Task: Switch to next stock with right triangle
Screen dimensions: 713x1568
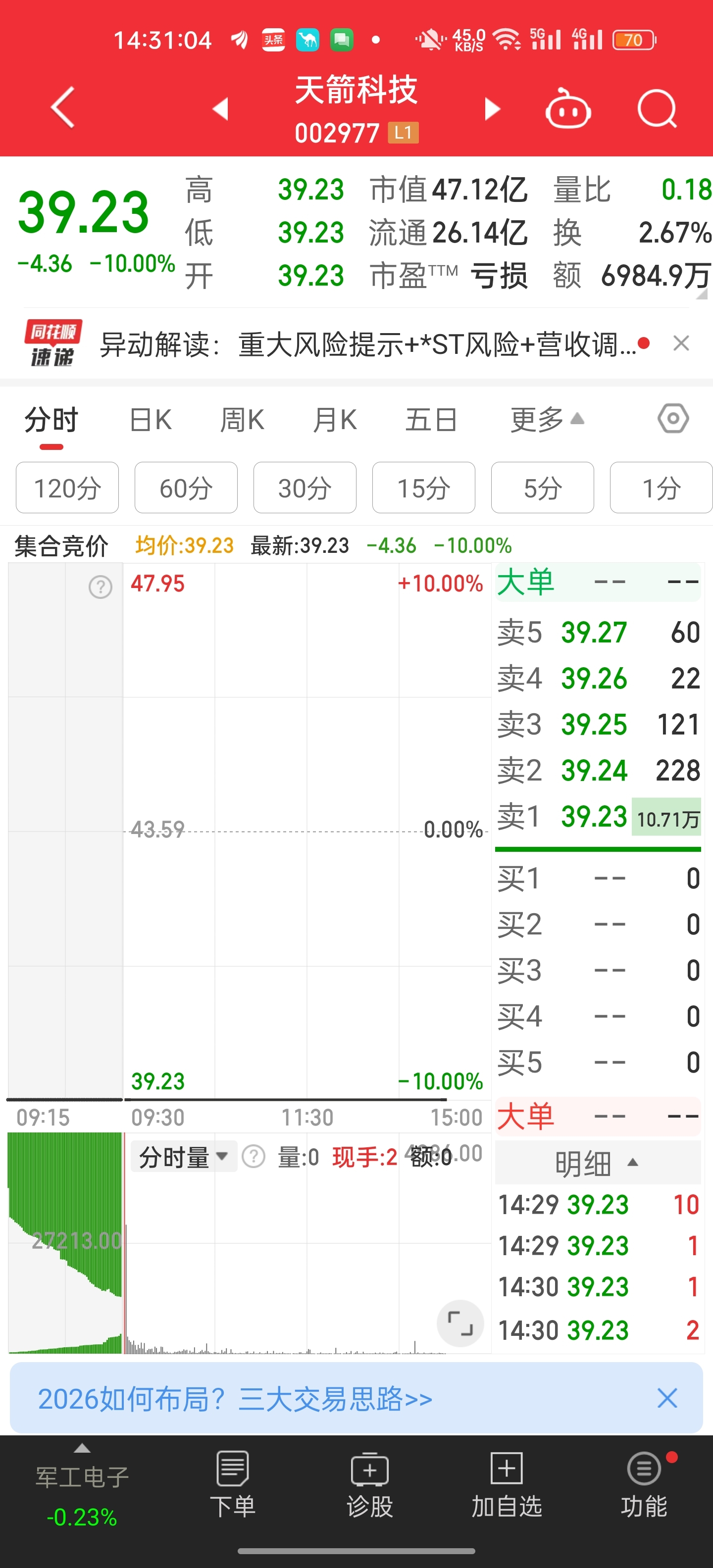Action: point(492,109)
